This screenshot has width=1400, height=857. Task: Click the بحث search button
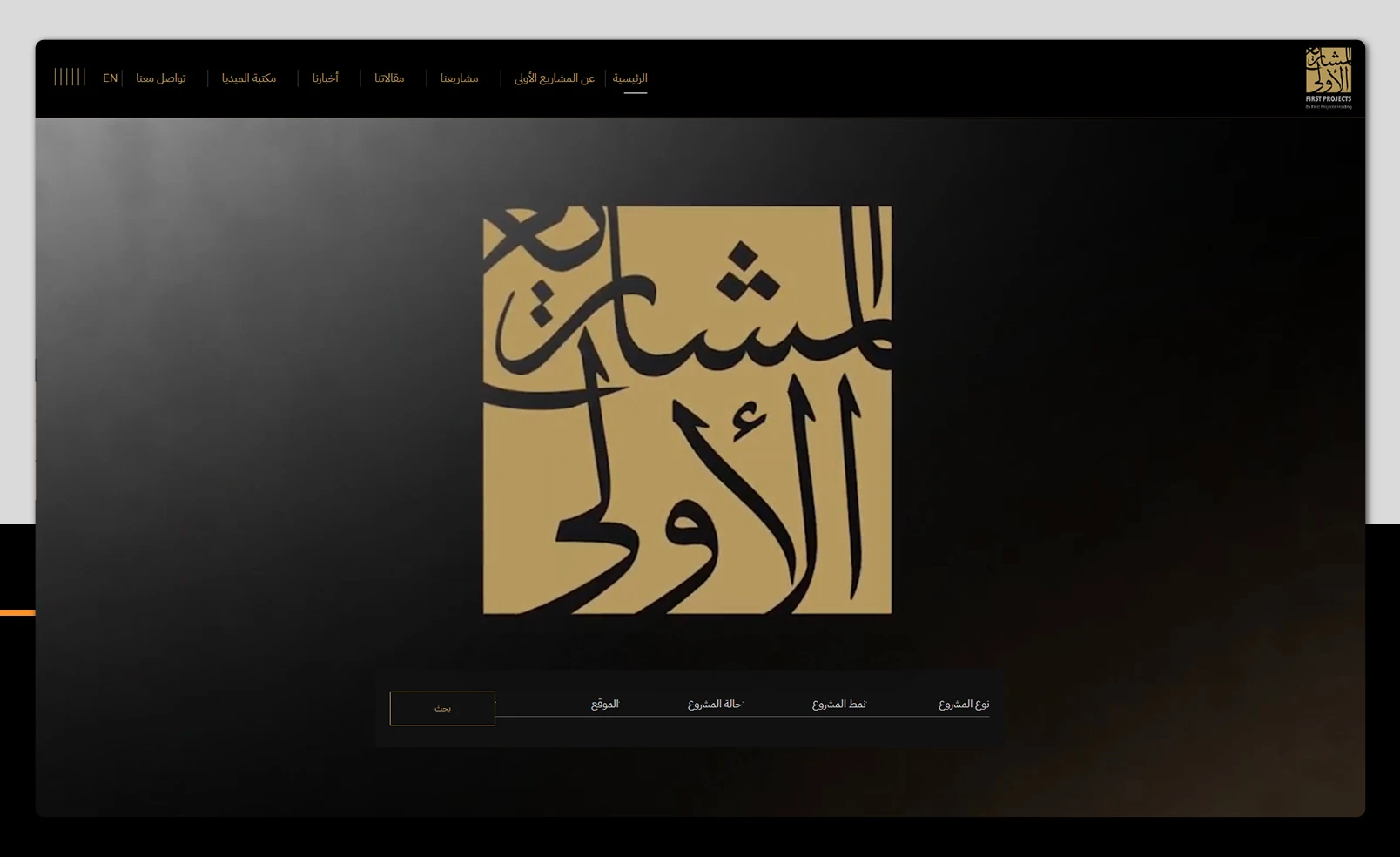pos(442,708)
